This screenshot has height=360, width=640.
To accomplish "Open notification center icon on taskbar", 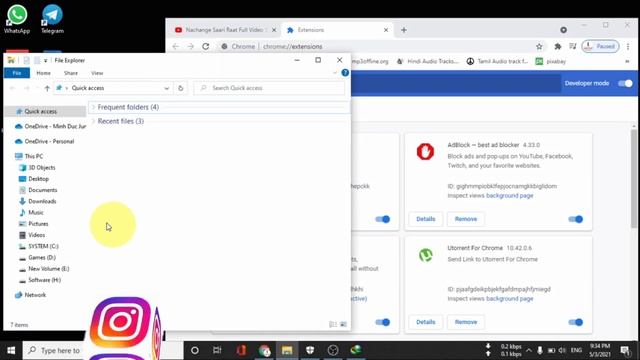I will point(625,350).
